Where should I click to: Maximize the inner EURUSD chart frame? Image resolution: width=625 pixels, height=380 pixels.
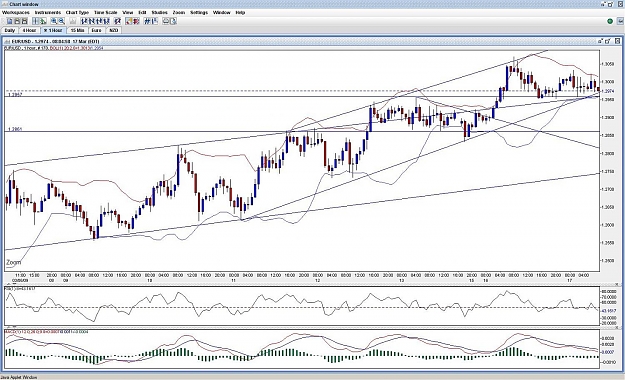pyautogui.click(x=608, y=41)
